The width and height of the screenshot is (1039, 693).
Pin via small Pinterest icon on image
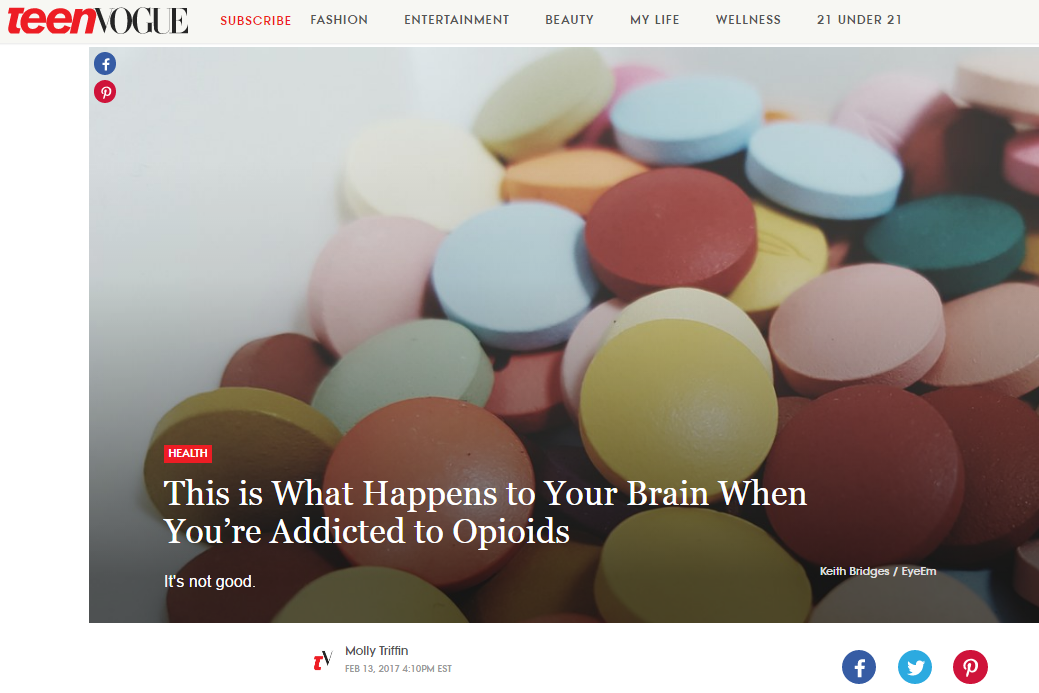click(x=105, y=91)
